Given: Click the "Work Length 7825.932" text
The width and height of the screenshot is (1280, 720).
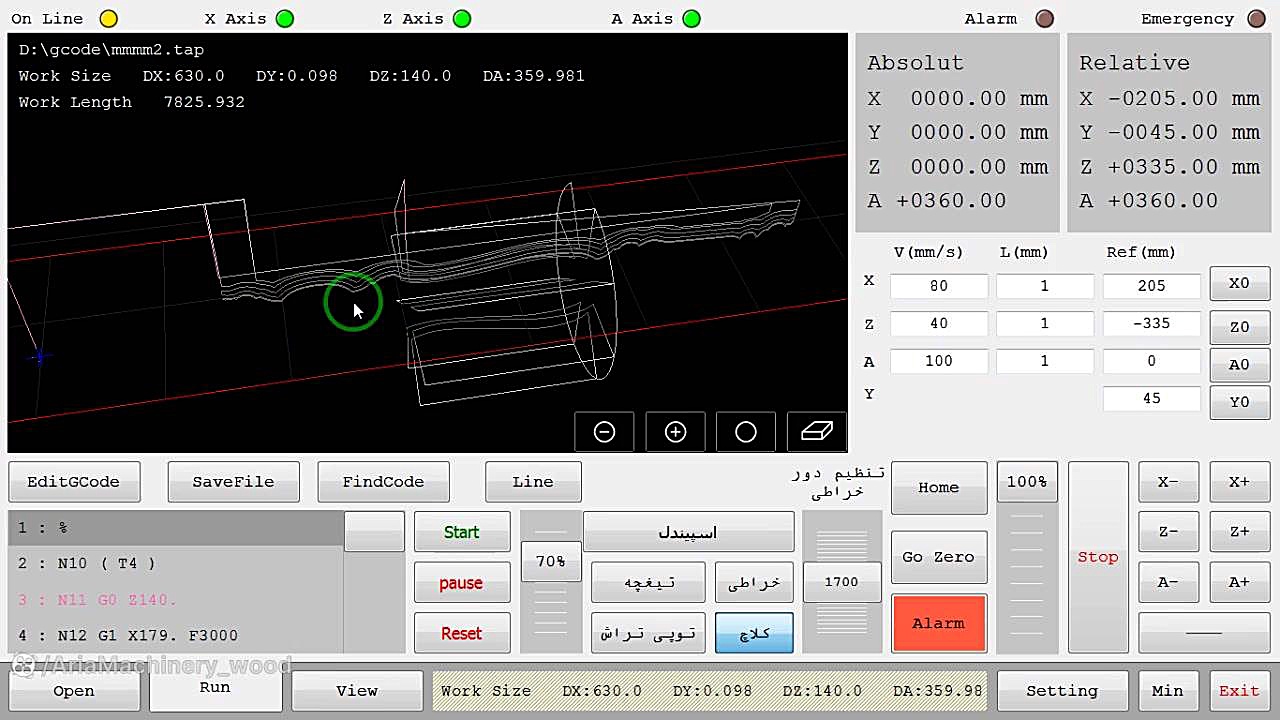Looking at the screenshot, I should 131,102.
